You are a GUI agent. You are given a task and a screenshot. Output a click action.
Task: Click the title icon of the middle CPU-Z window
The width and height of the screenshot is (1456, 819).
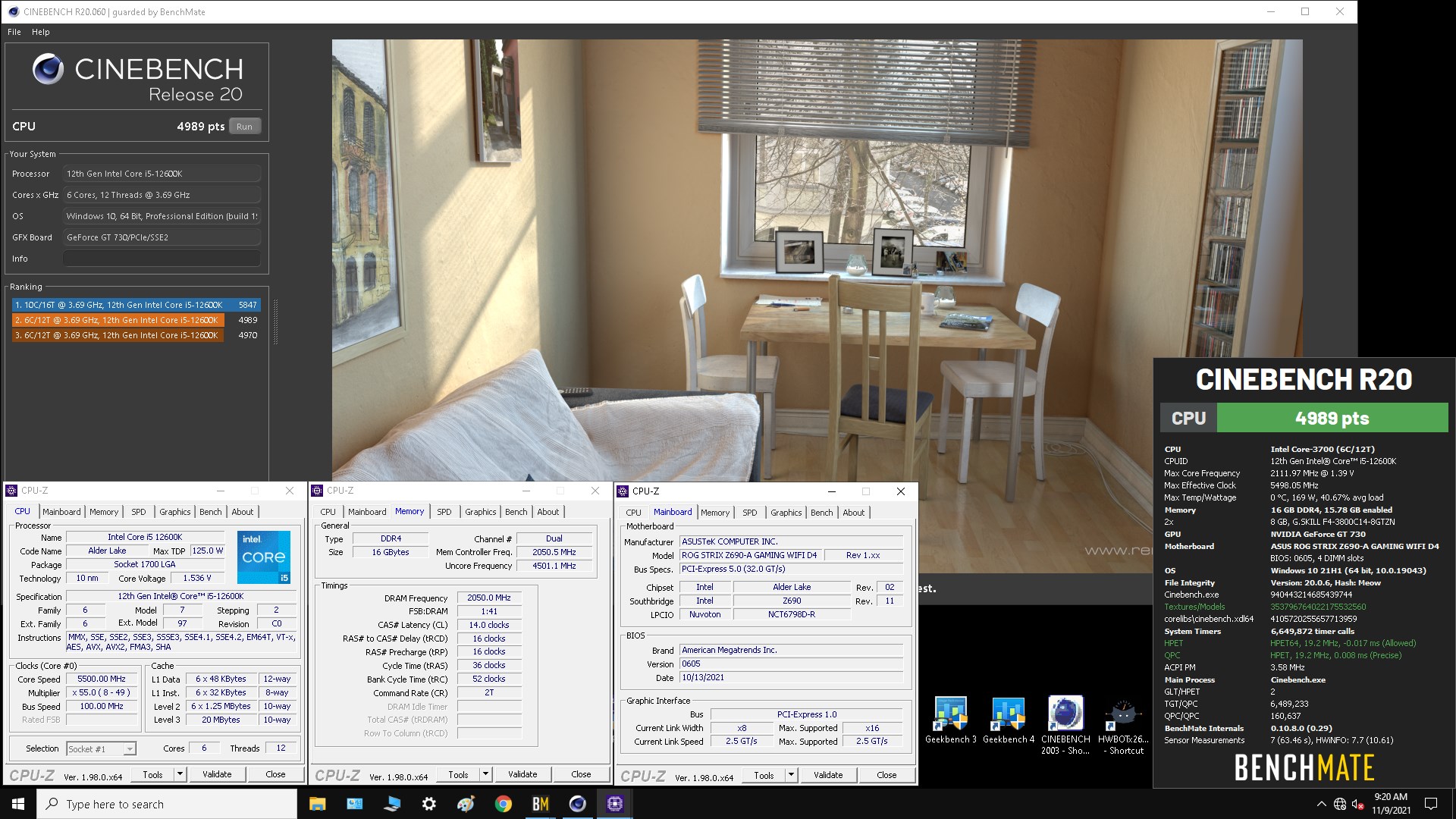pyautogui.click(x=318, y=491)
